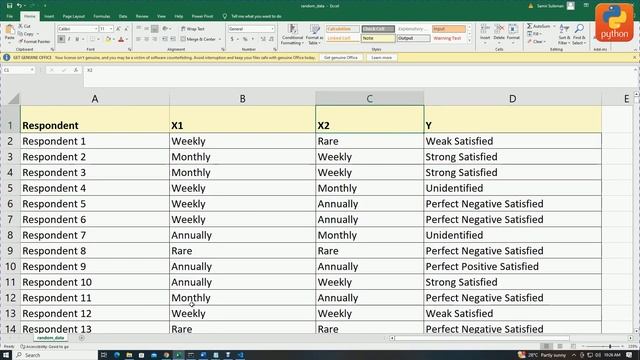The image size is (640, 360).
Task: Click the Get genuine Office button
Action: (x=341, y=58)
